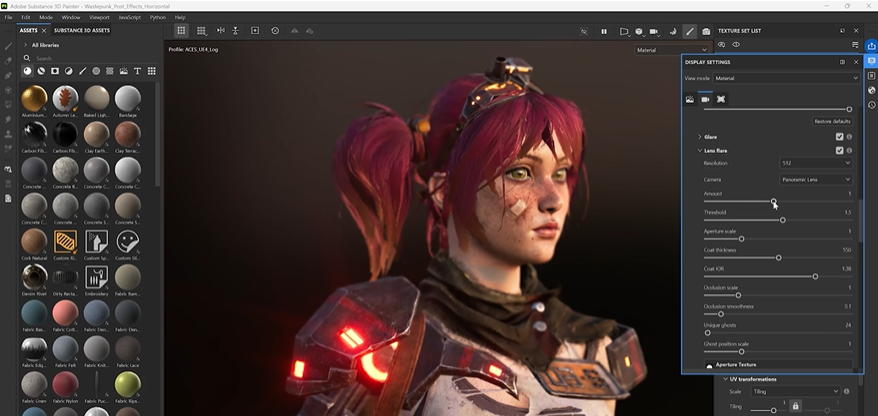Select the Text assets filter icon
The image size is (878, 416).
coord(151,71)
